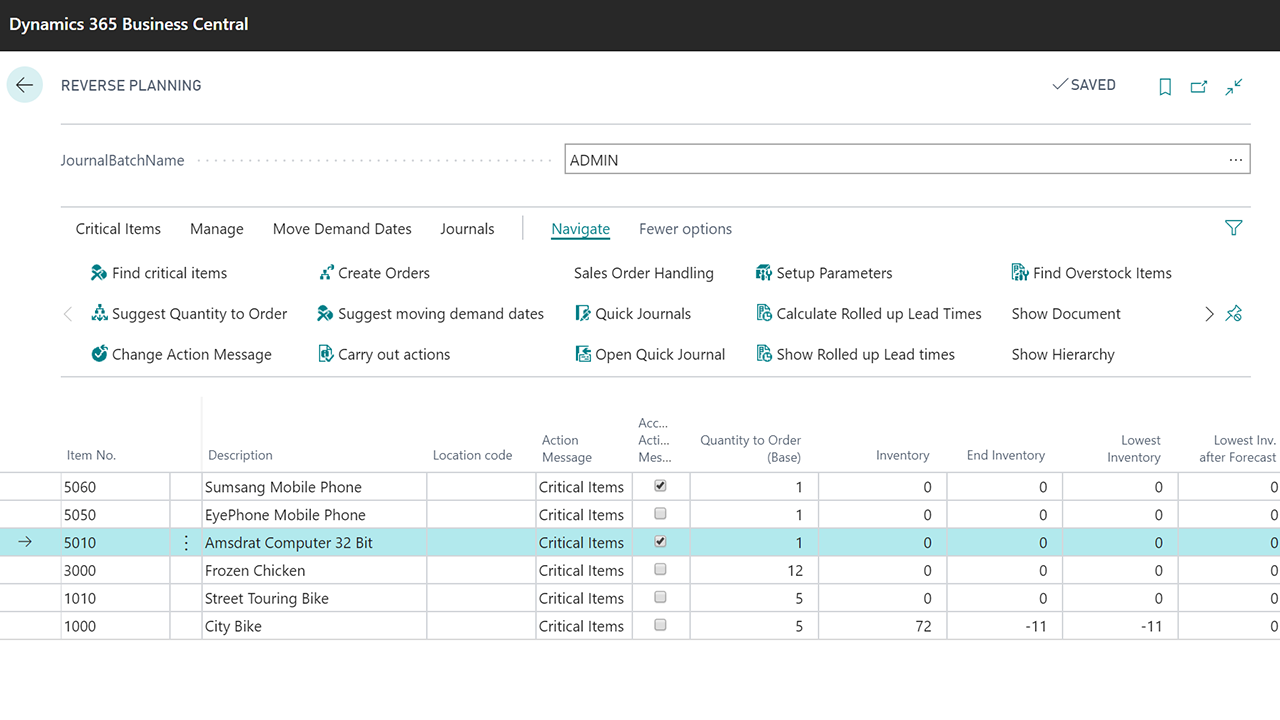This screenshot has height=720, width=1280.
Task: Click the Frozen Chicken description cell
Action: [x=315, y=570]
